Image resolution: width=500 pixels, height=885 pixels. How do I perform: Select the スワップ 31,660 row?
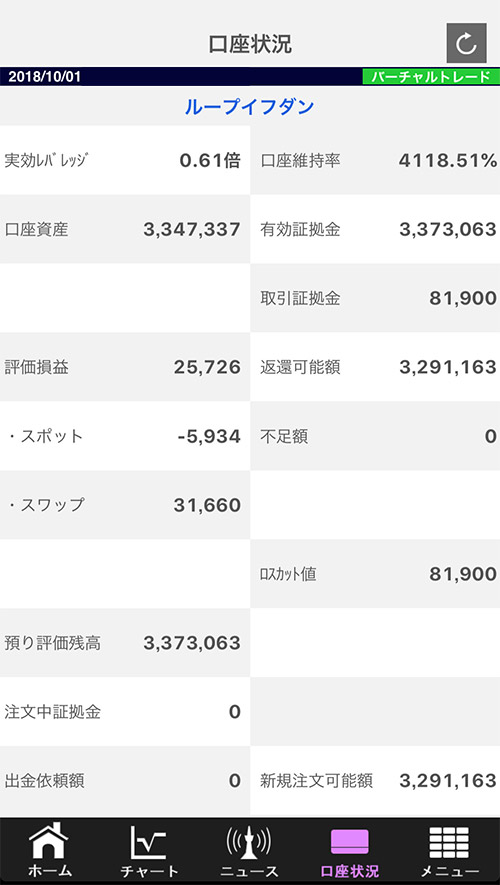[x=125, y=505]
